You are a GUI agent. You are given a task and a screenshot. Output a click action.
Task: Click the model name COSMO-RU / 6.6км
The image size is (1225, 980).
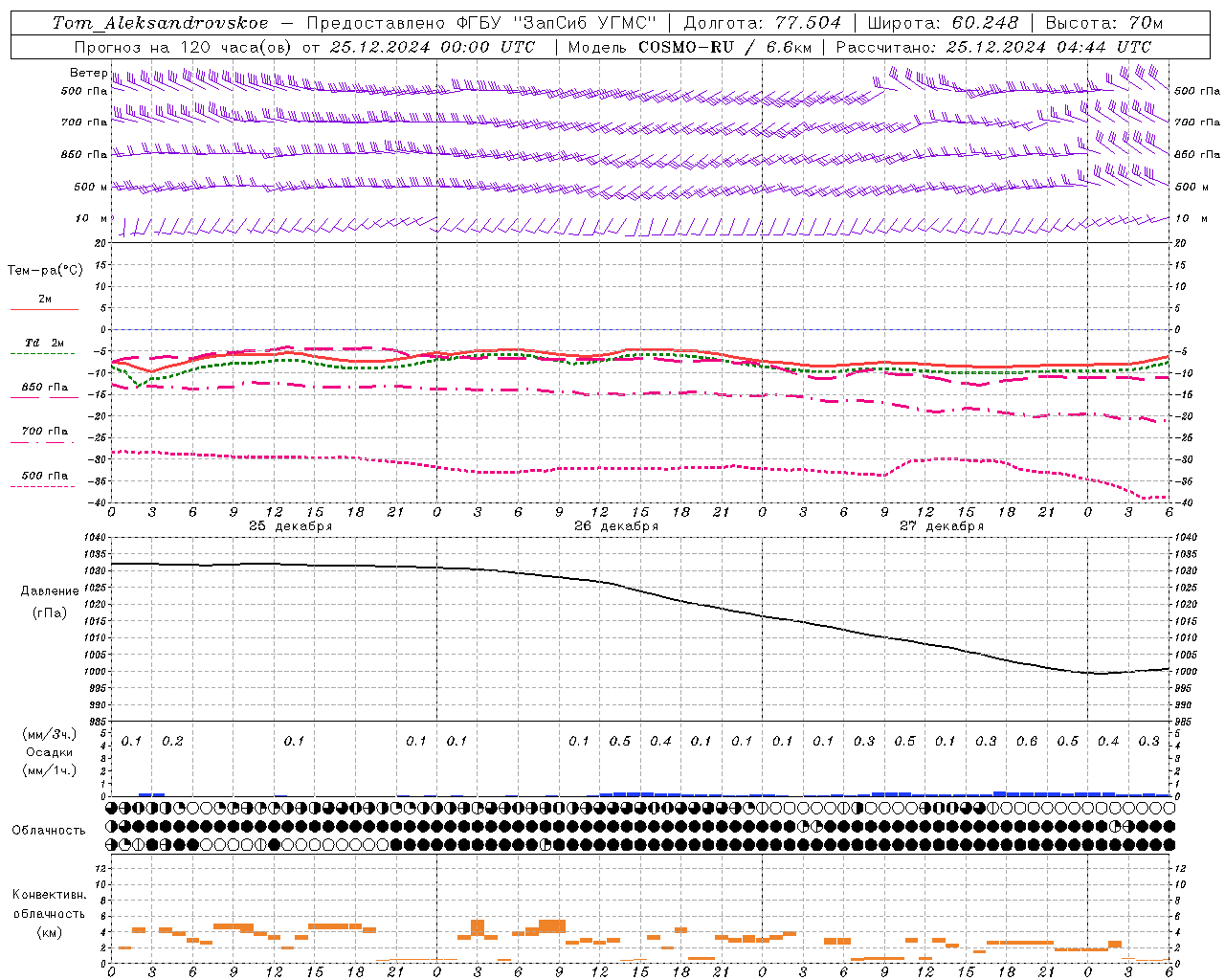pos(724,46)
